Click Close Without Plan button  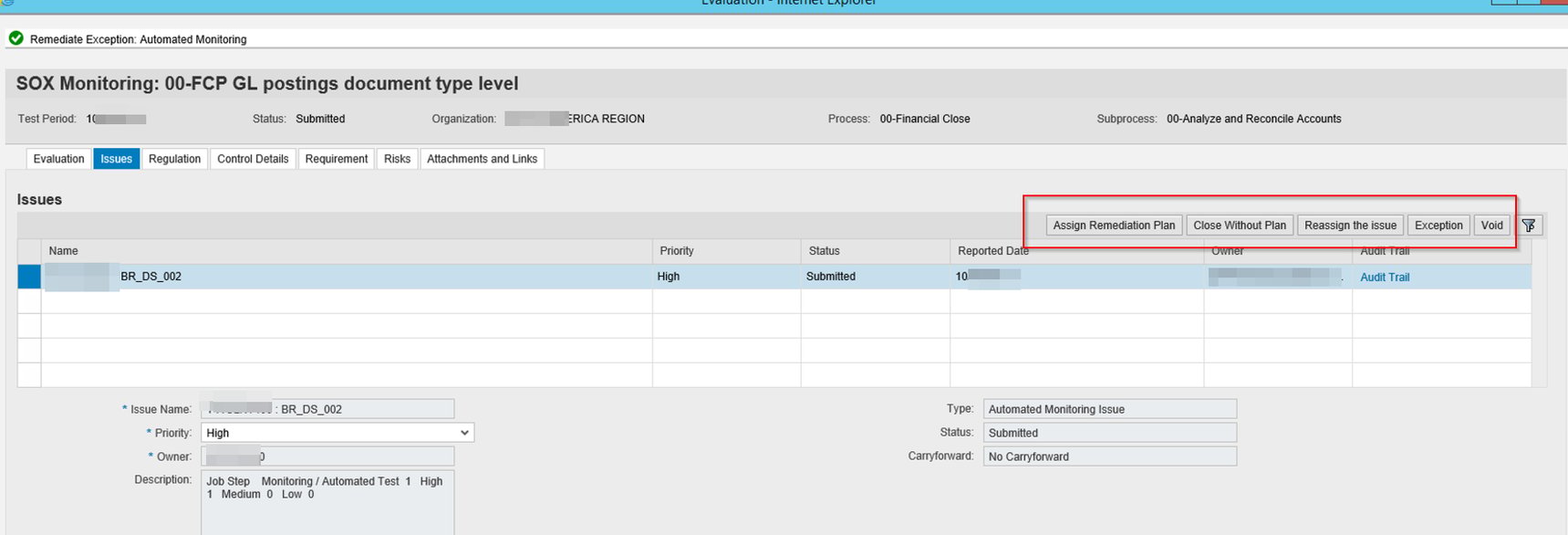[x=1240, y=226]
